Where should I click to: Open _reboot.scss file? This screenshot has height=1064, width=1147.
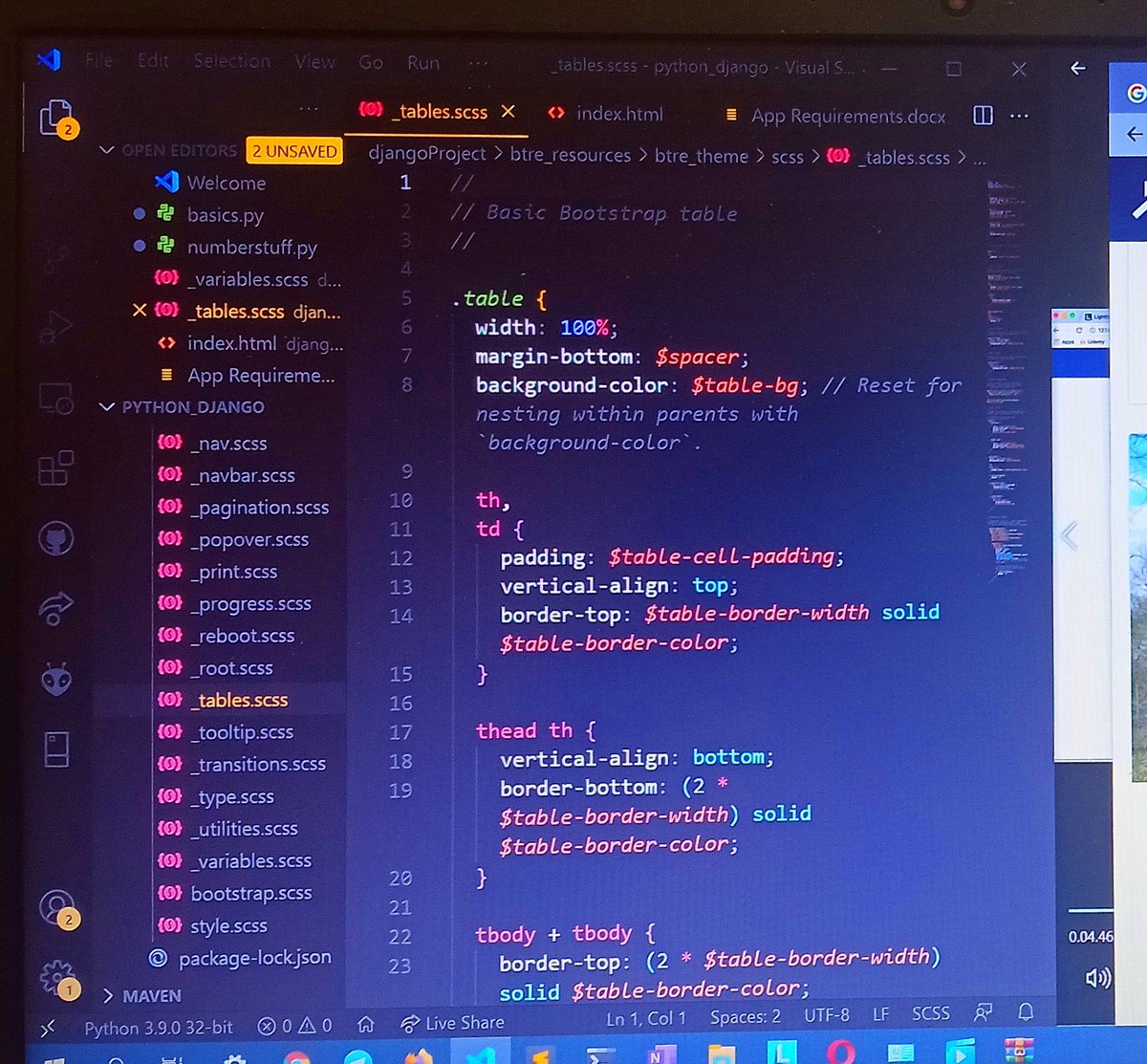[x=242, y=636]
